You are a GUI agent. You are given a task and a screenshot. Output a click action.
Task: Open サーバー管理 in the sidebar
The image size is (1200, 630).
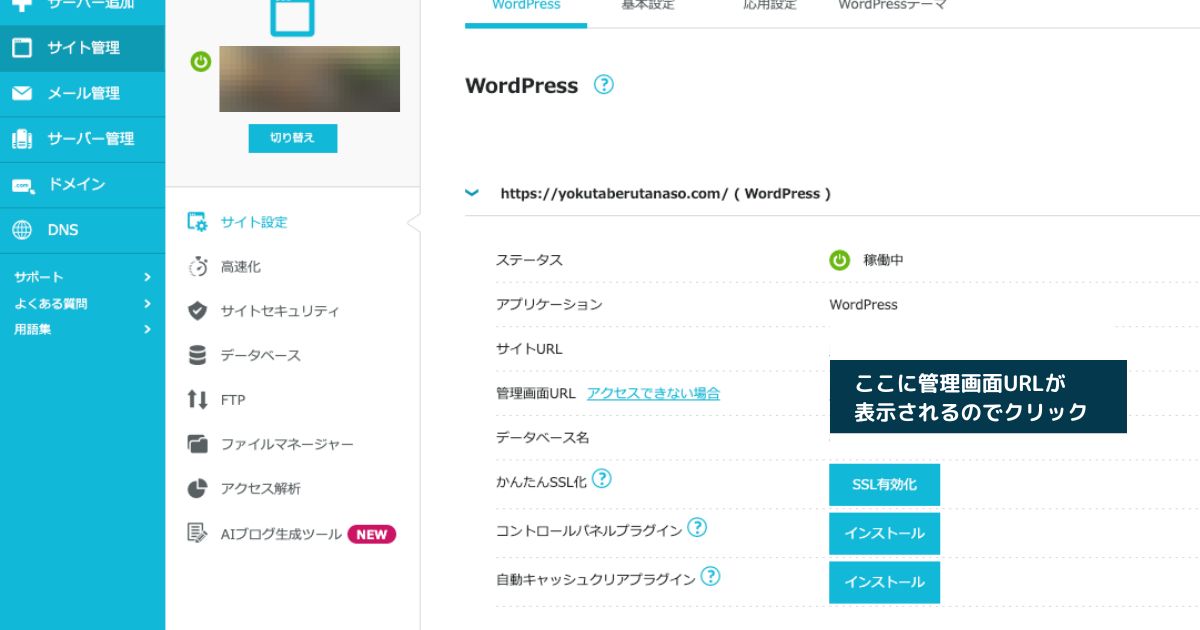82,139
